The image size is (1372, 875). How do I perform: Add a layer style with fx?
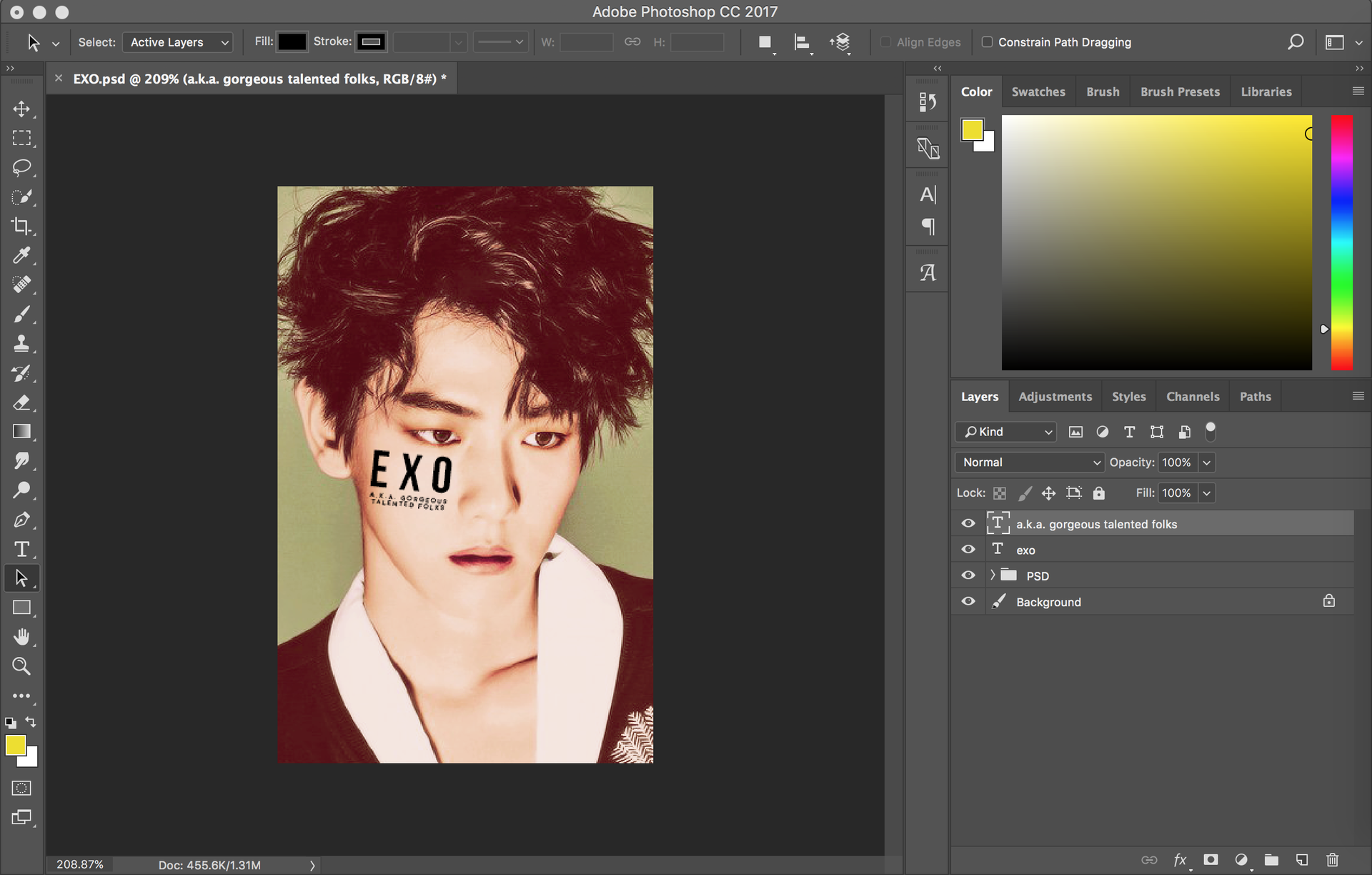click(1180, 860)
